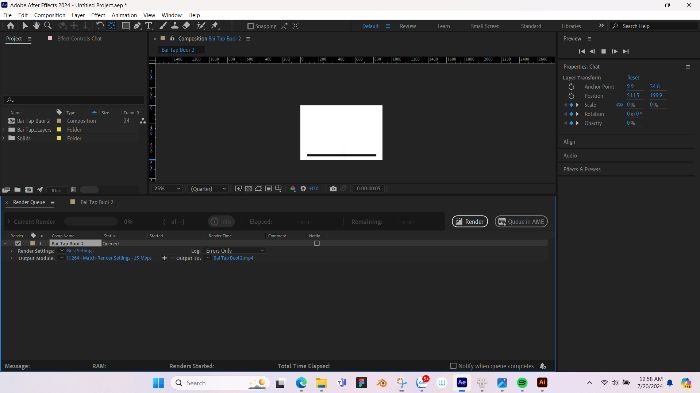Choose the Rectangle shape tool
The height and width of the screenshot is (393, 700).
pyautogui.click(x=126, y=26)
